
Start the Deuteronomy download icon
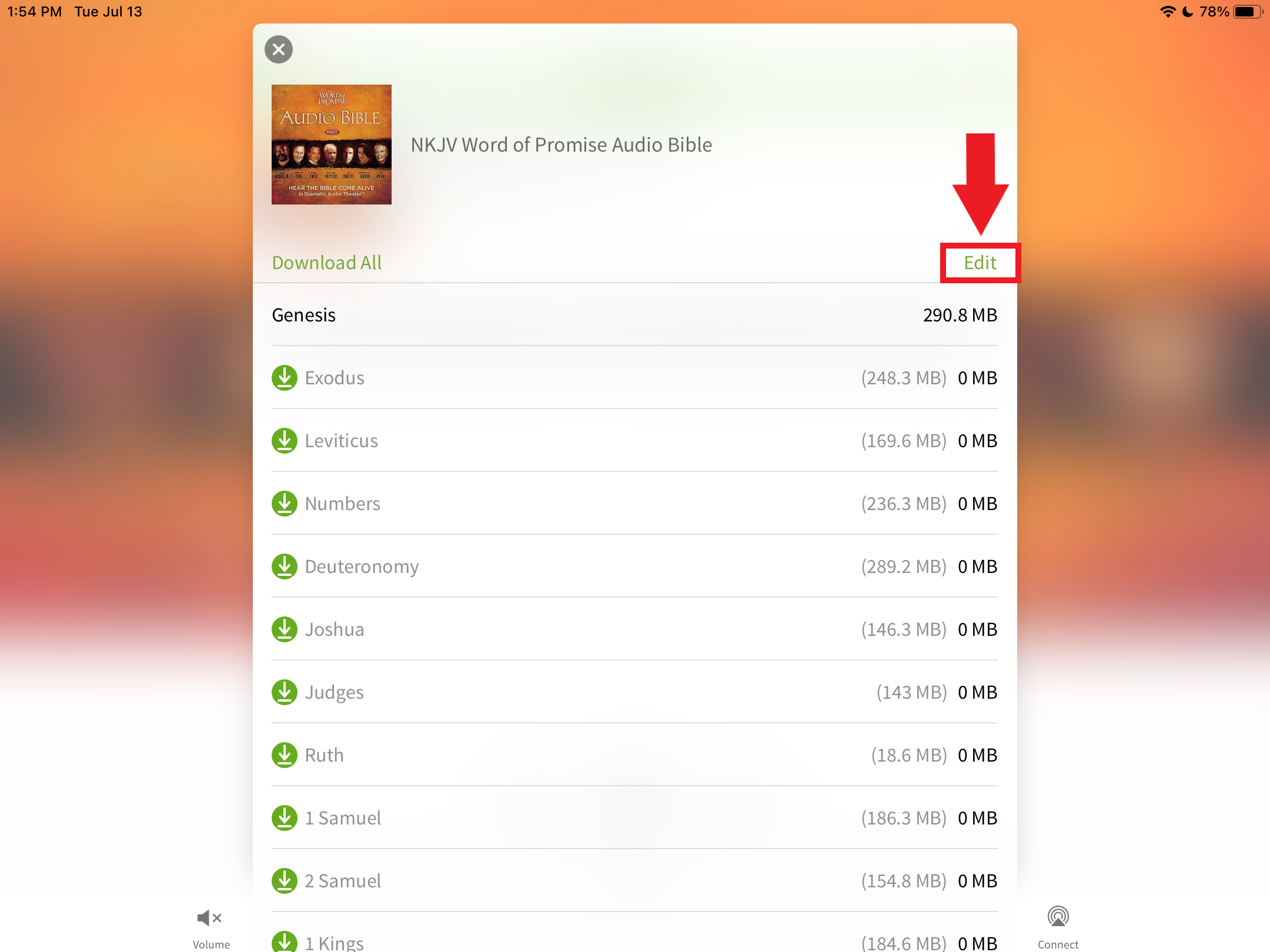[285, 566]
